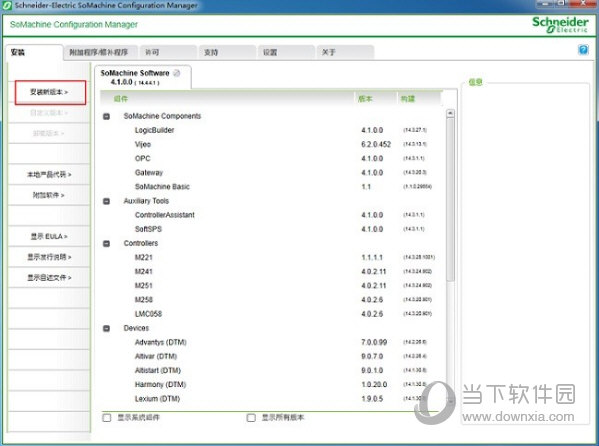Click the component list scrollbar thumb
Image resolution: width=599 pixels, height=446 pixels.
[450, 199]
